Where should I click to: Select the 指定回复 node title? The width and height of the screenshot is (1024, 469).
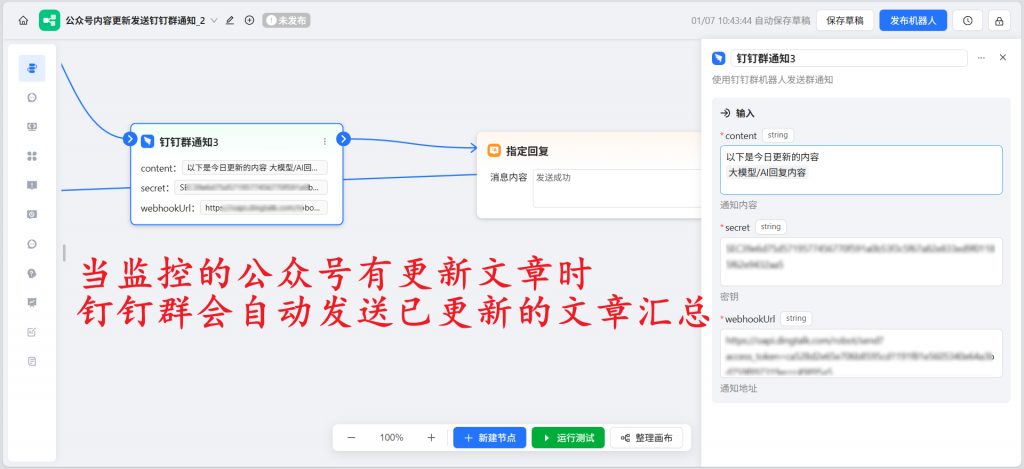(x=527, y=151)
